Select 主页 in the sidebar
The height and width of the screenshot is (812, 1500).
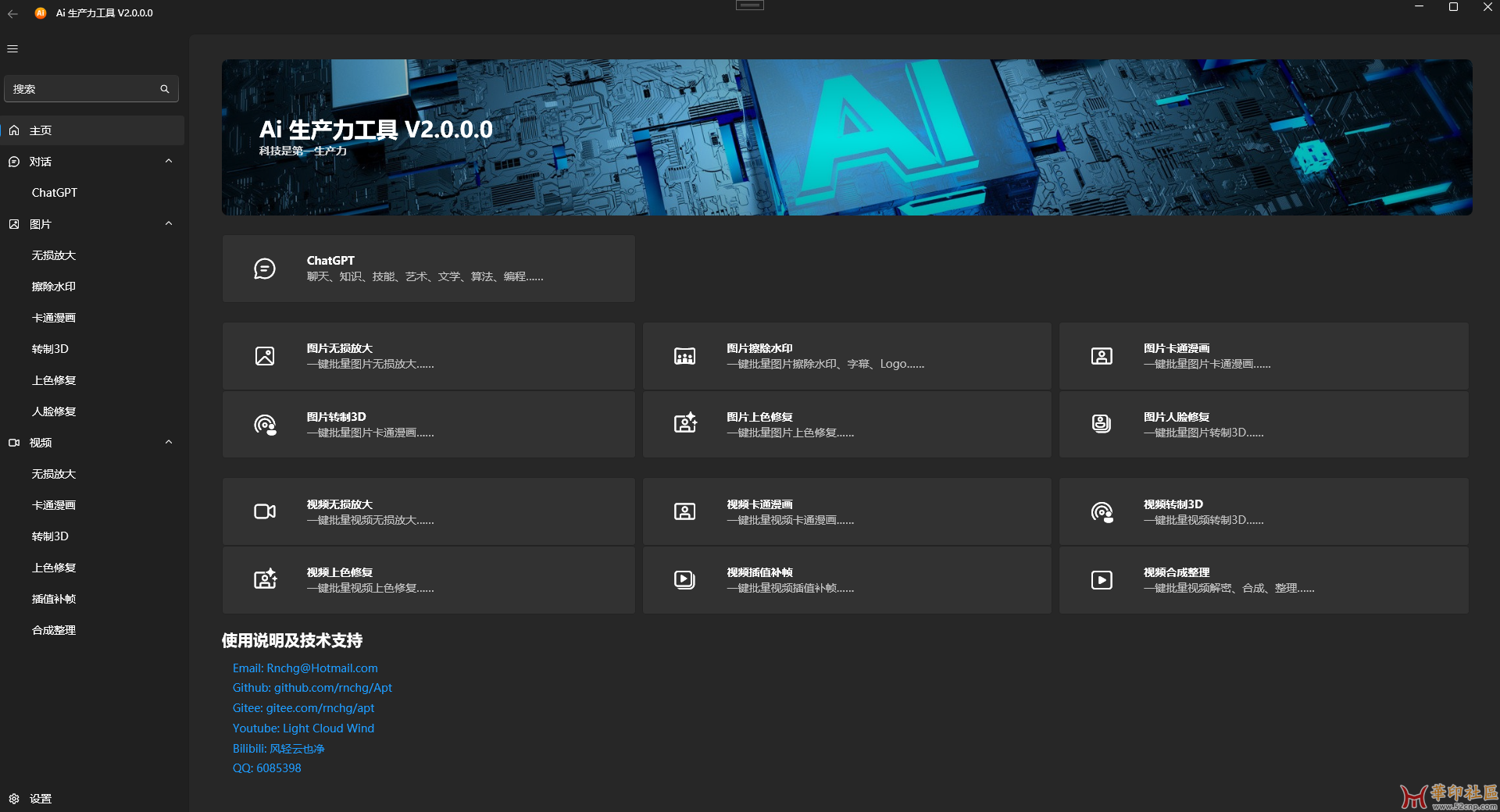coord(41,130)
